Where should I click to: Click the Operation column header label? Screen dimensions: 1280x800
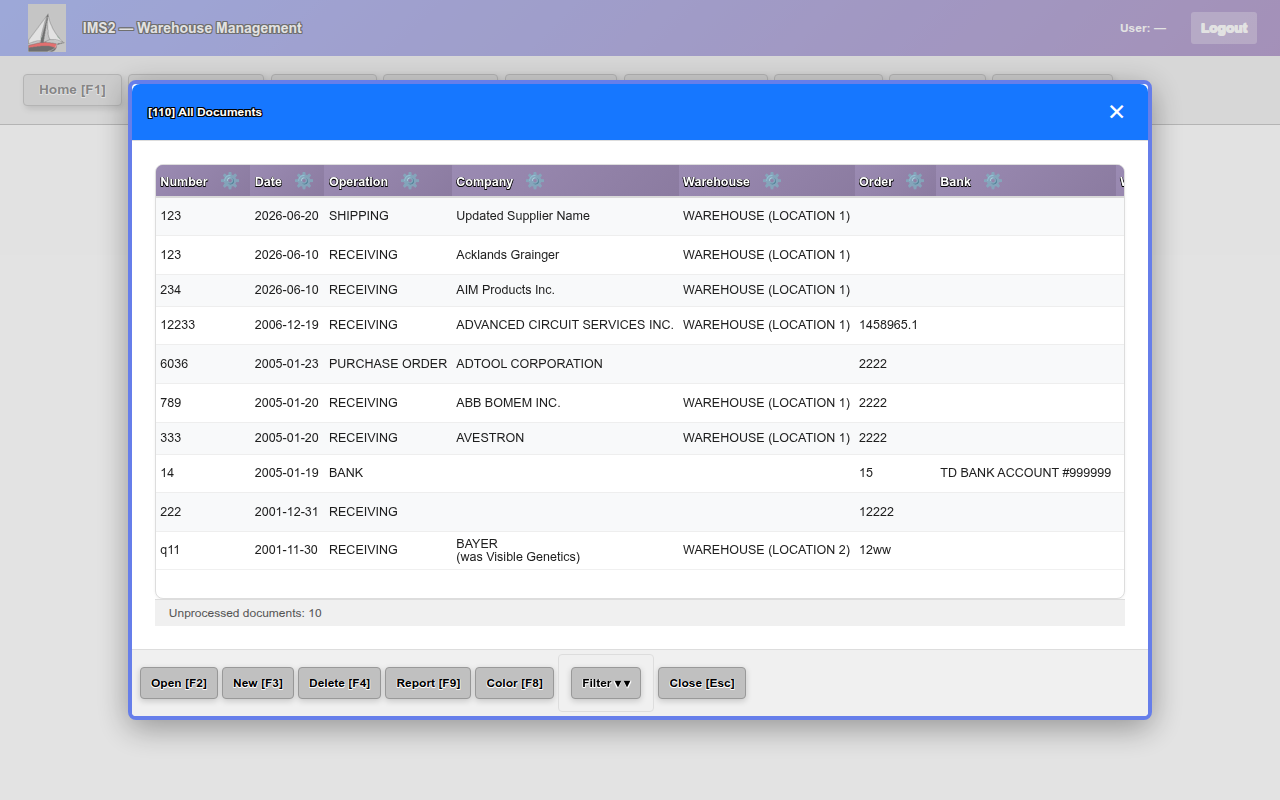point(358,182)
